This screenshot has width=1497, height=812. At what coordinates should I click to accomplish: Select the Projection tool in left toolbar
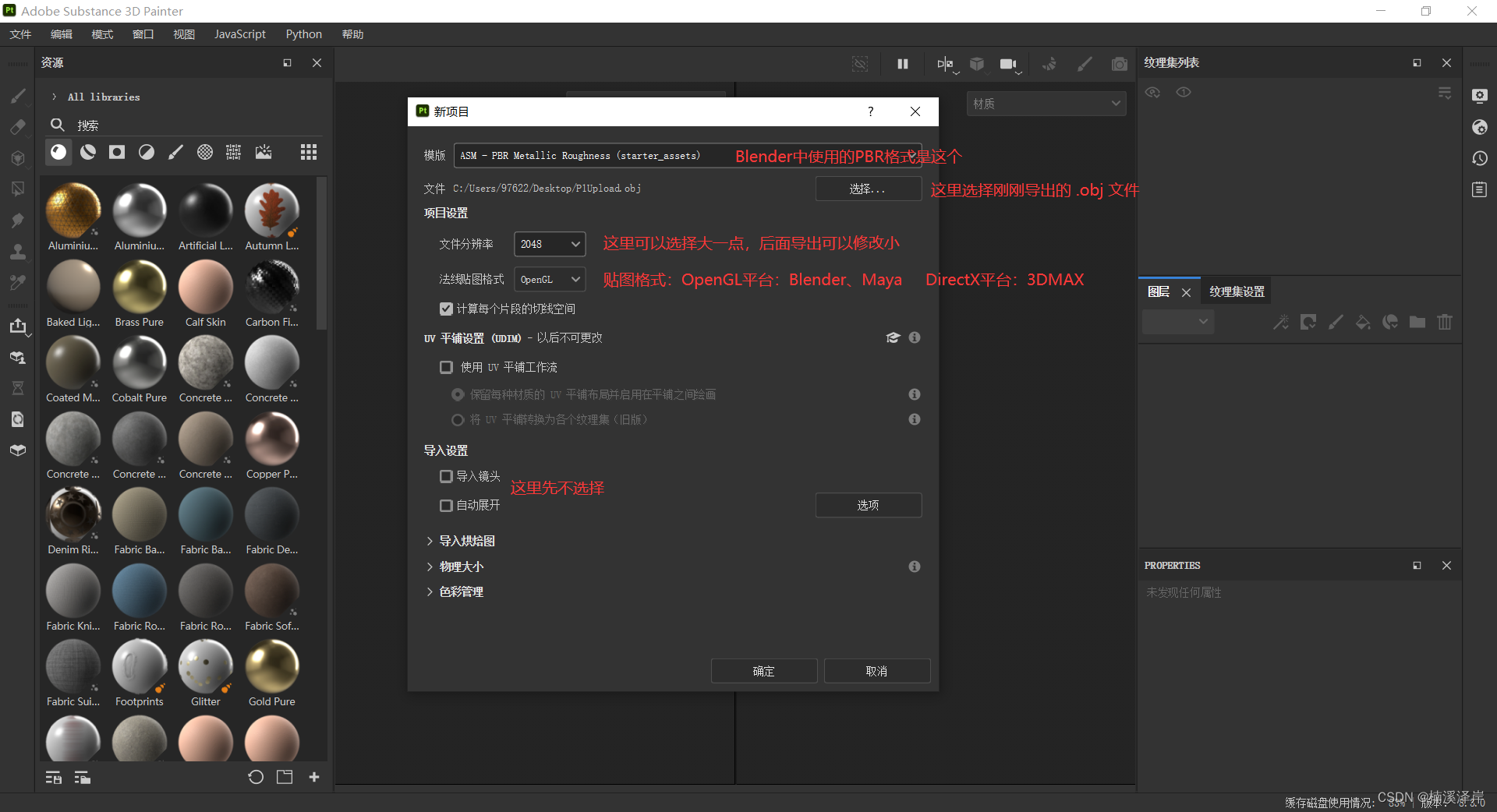tap(18, 158)
